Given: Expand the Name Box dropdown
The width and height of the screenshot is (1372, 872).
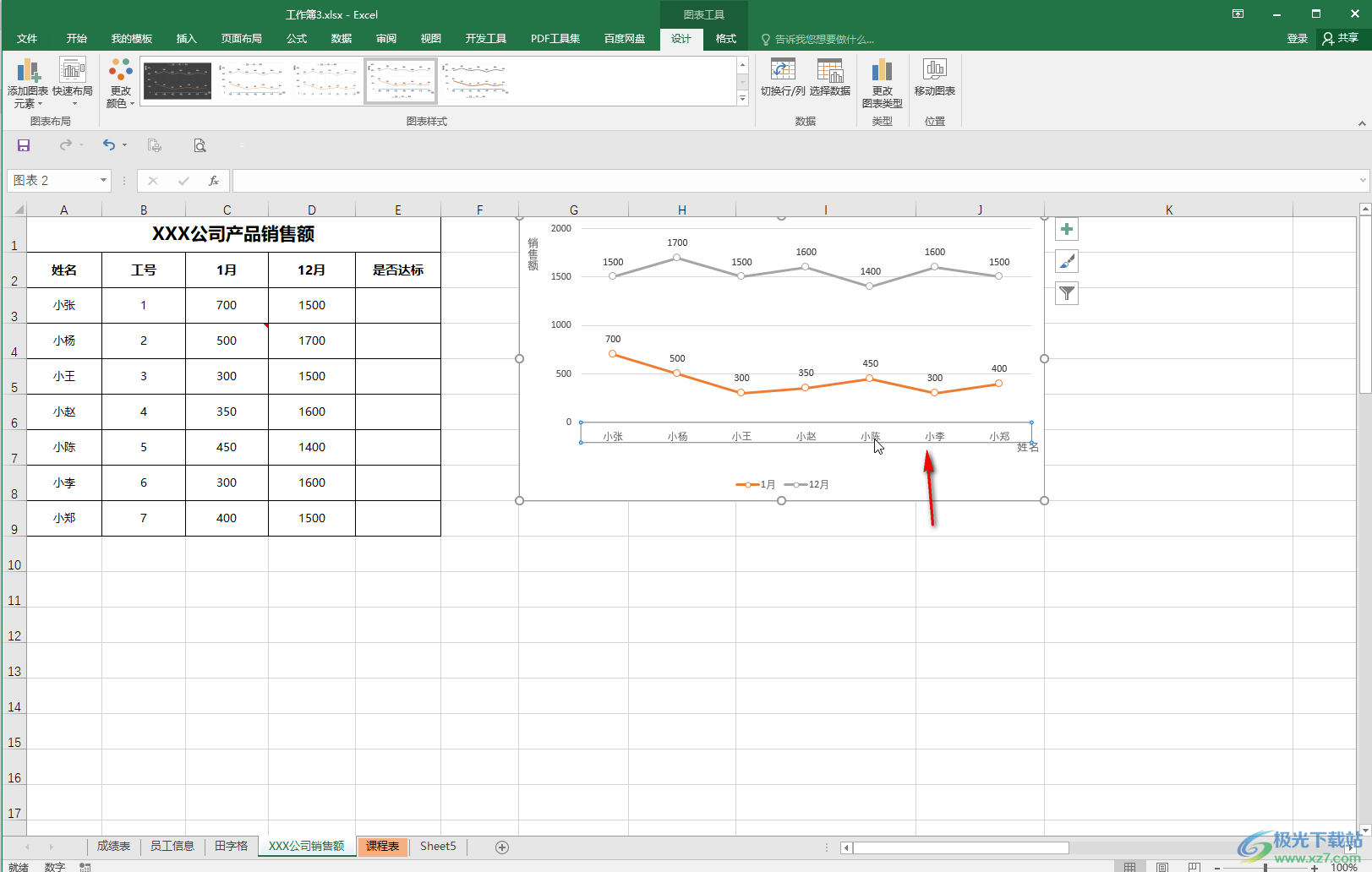Looking at the screenshot, I should pos(103,180).
